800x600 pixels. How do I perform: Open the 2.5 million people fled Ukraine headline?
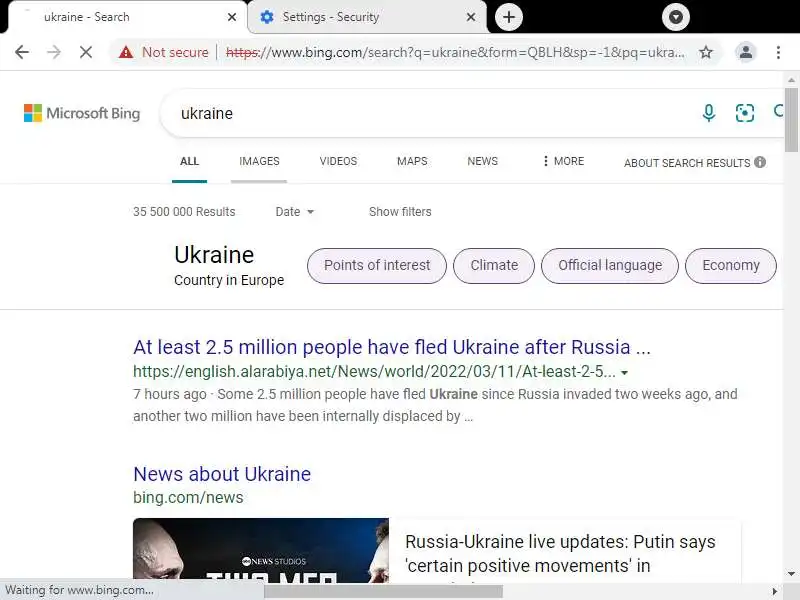click(392, 347)
